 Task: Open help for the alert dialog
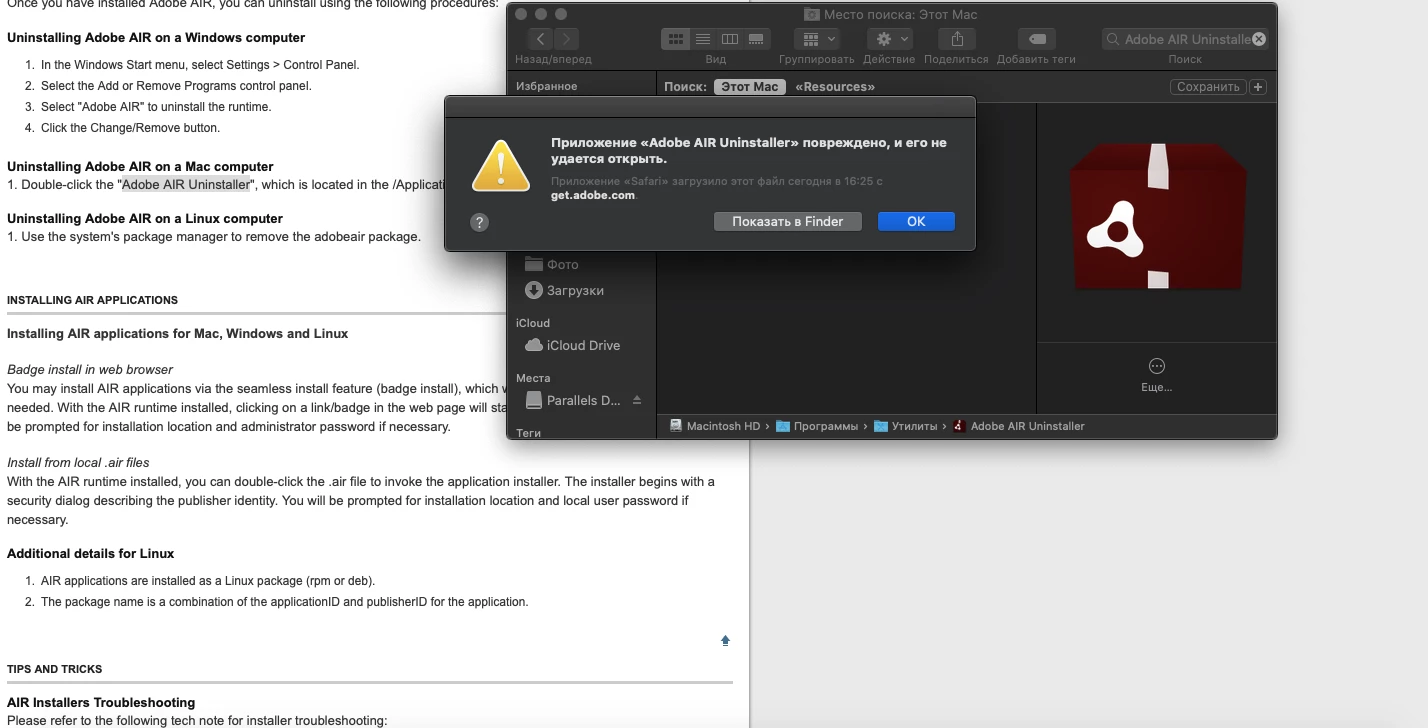pos(479,222)
